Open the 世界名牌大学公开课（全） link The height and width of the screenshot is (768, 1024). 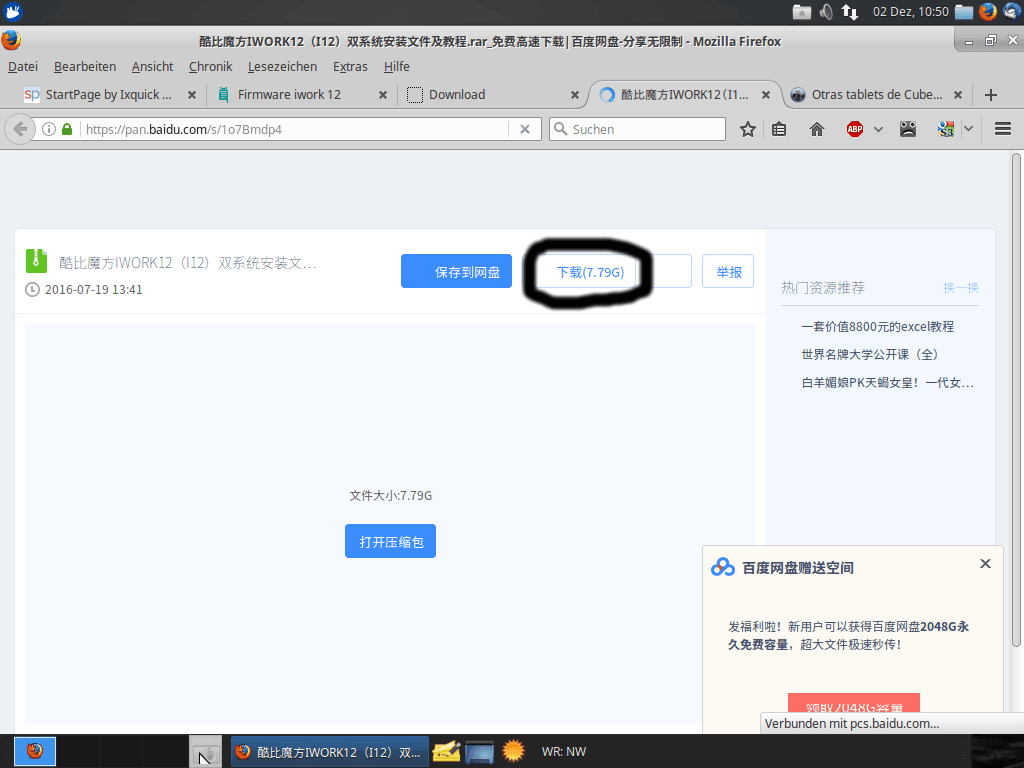(869, 355)
